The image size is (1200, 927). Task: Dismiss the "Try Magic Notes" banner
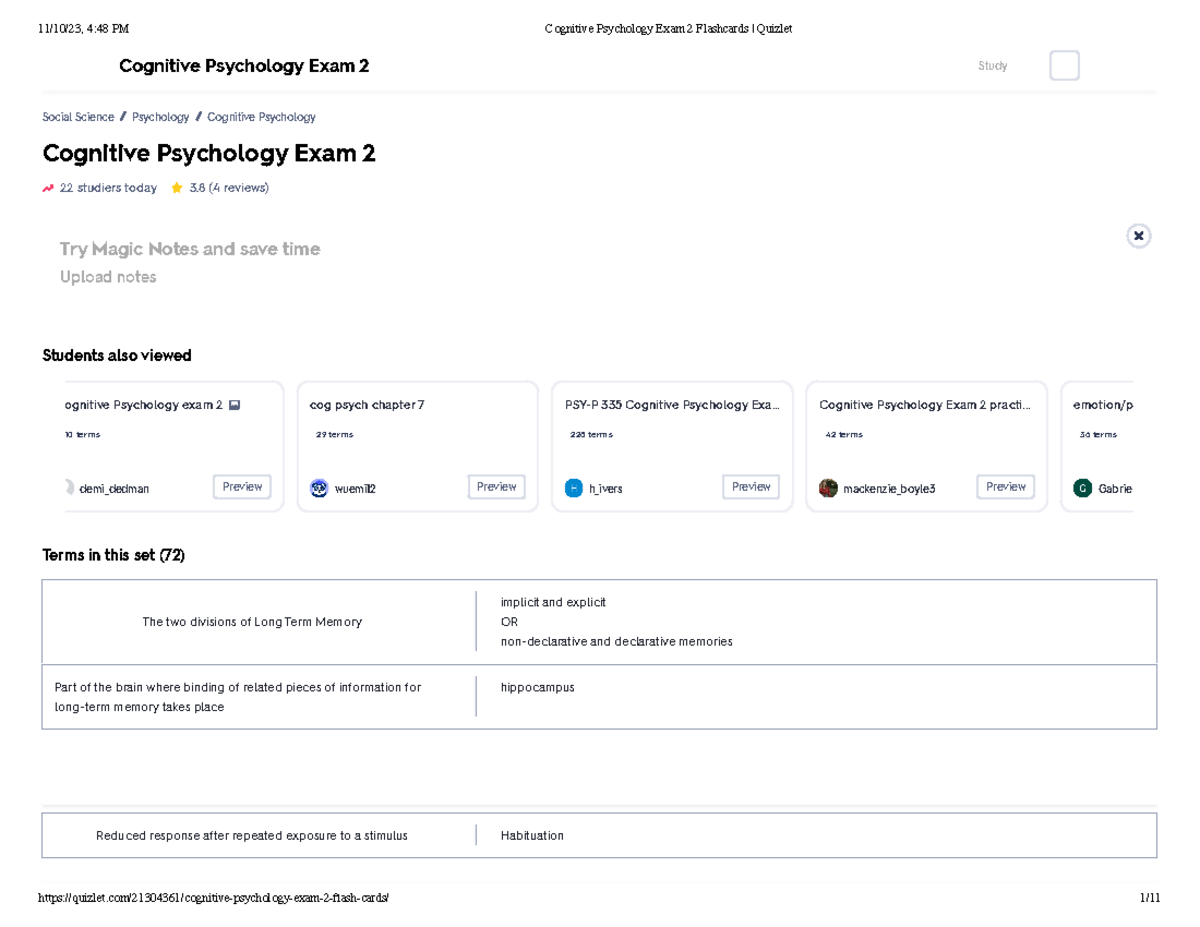coord(1138,236)
